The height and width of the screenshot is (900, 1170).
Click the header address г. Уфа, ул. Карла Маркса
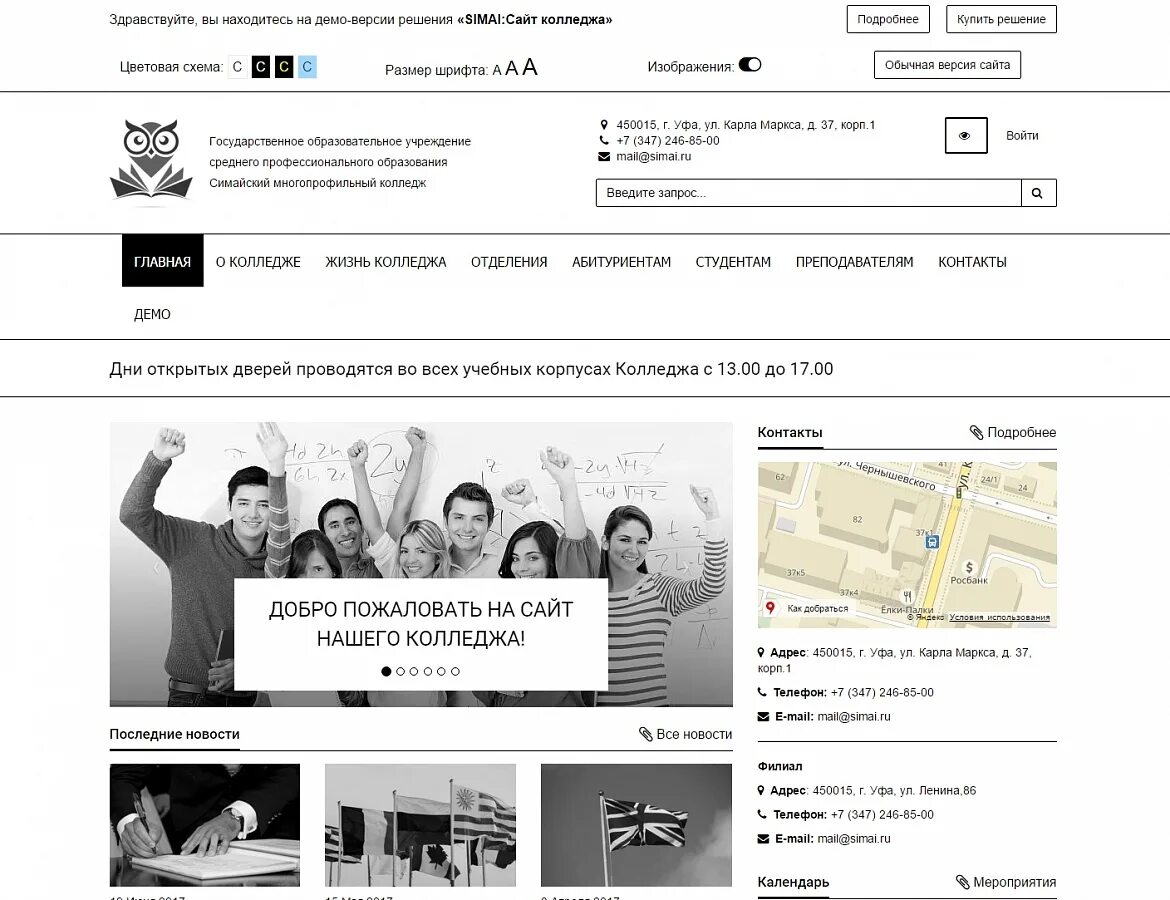coord(745,125)
